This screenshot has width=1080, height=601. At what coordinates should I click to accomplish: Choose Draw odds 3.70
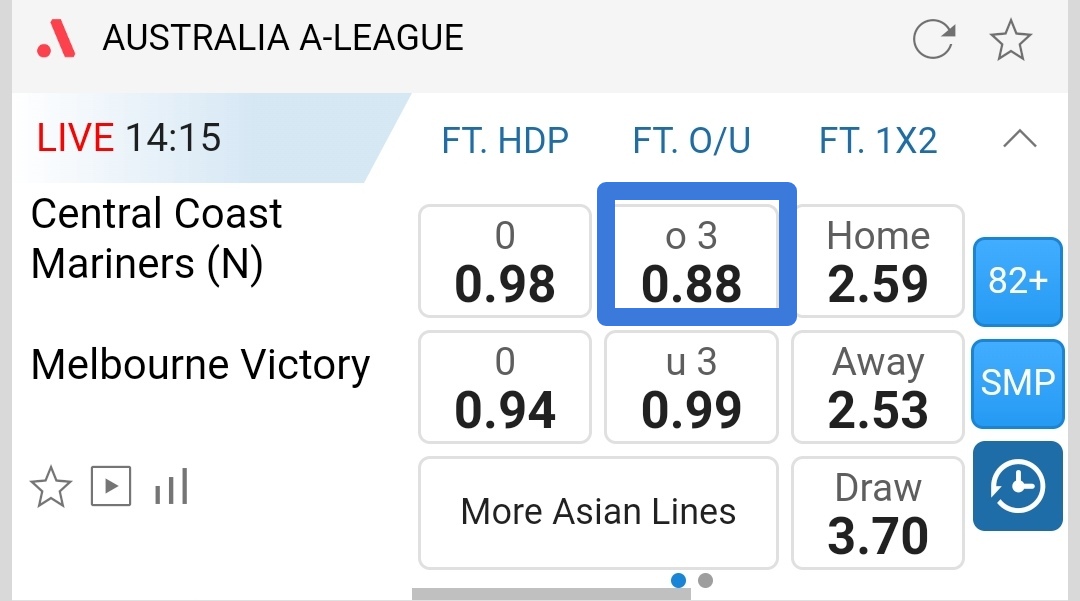878,512
